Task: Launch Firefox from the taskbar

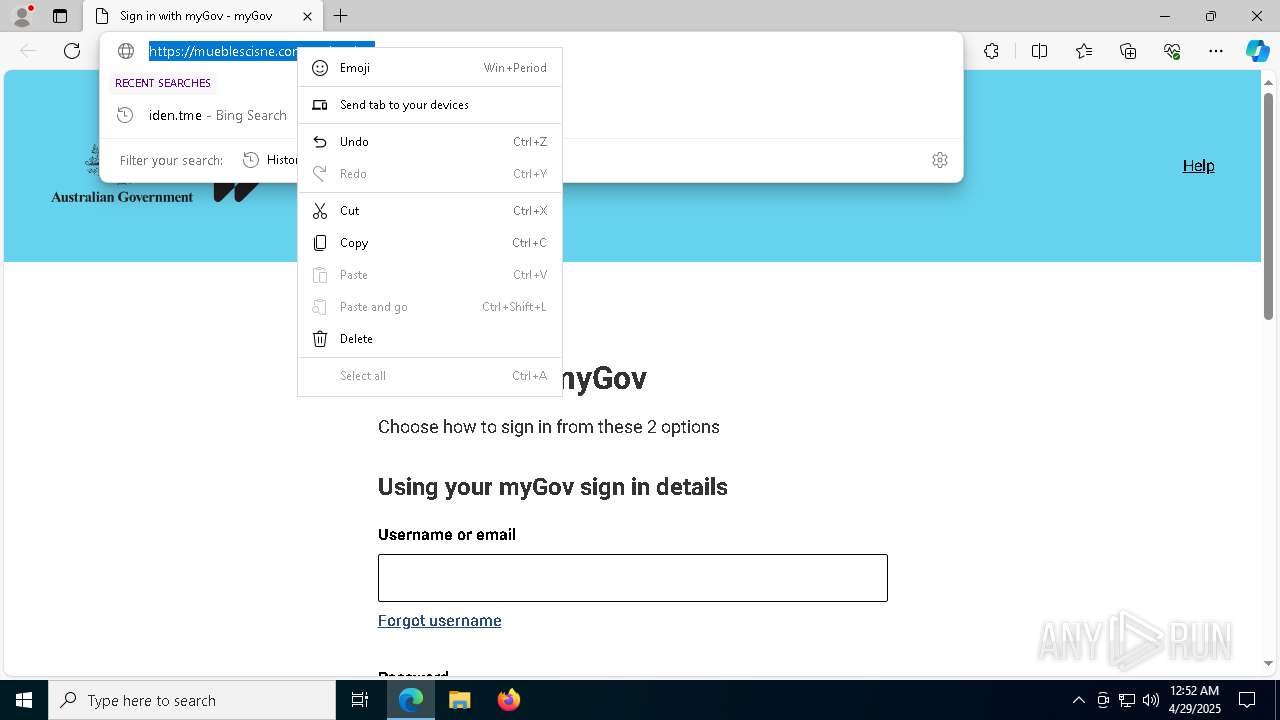Action: [508, 700]
